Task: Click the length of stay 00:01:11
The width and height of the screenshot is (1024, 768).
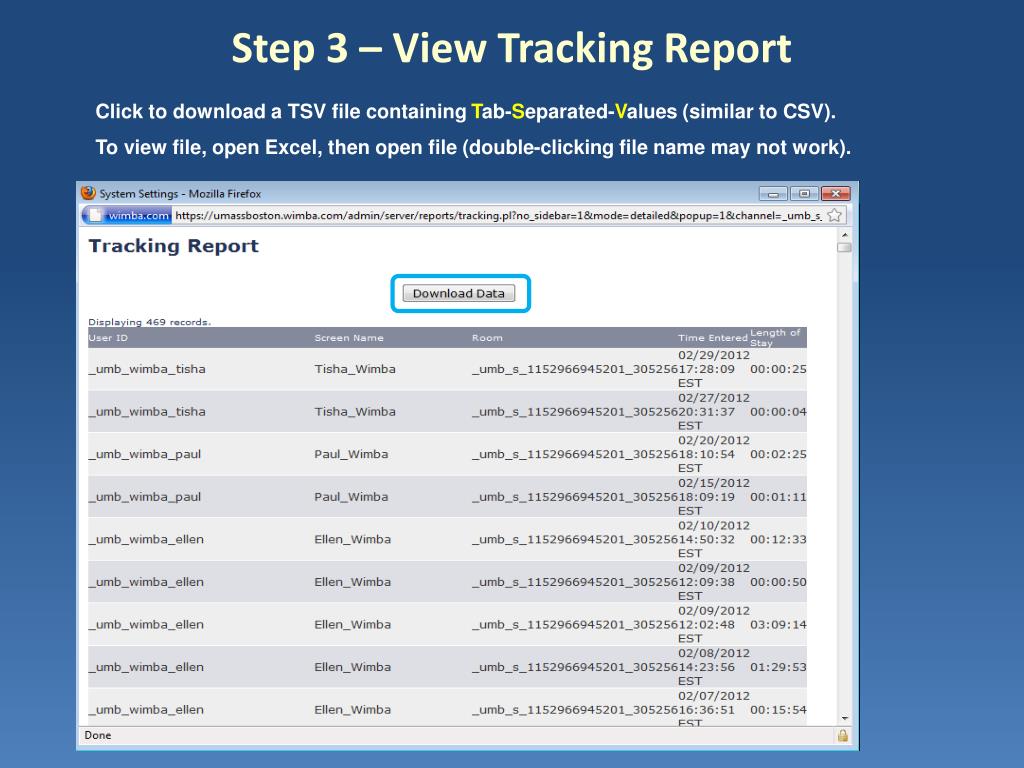Action: (x=778, y=496)
